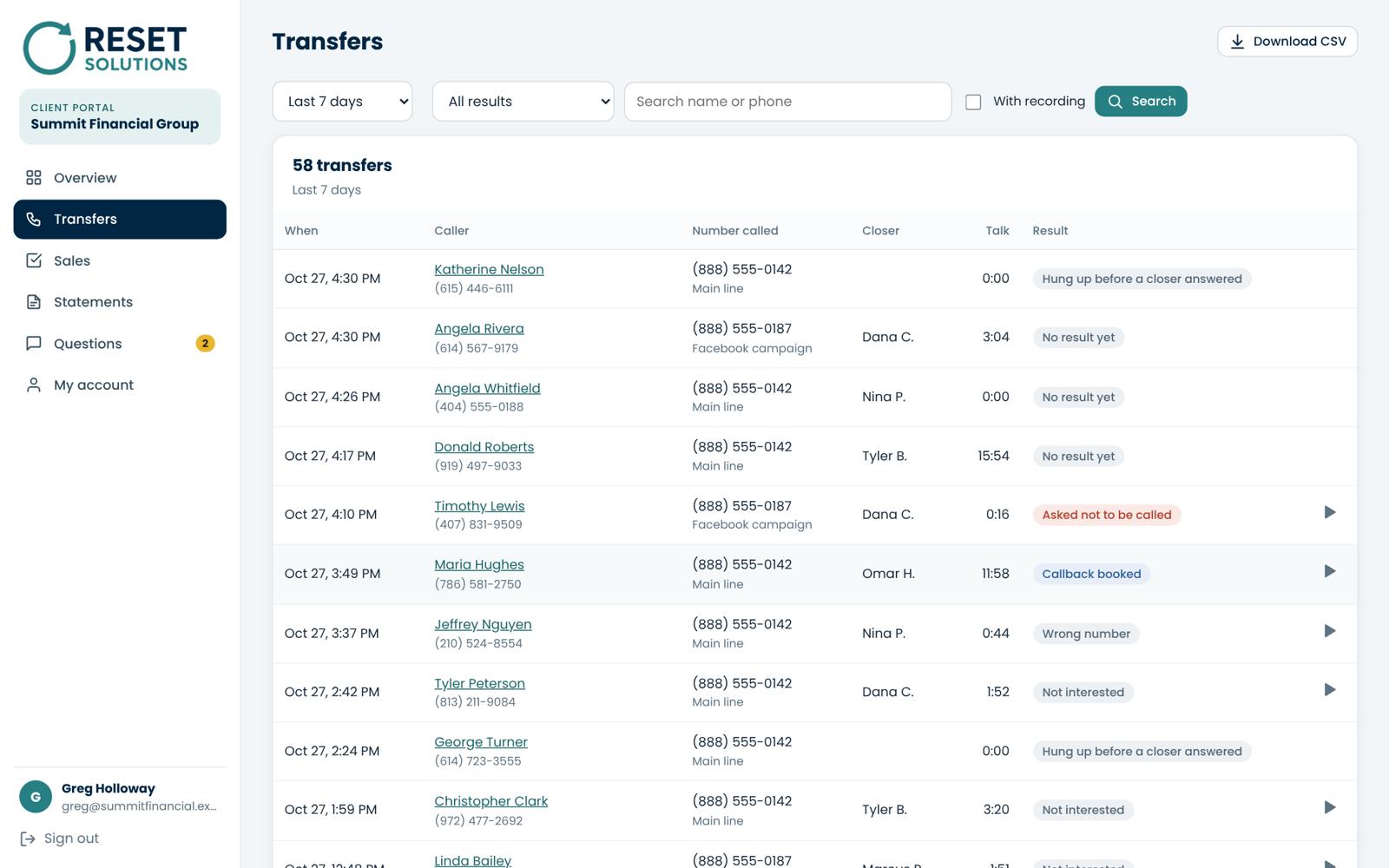Click Greg Holloway's avatar circle
Image resolution: width=1389 pixels, height=868 pixels.
click(x=36, y=797)
